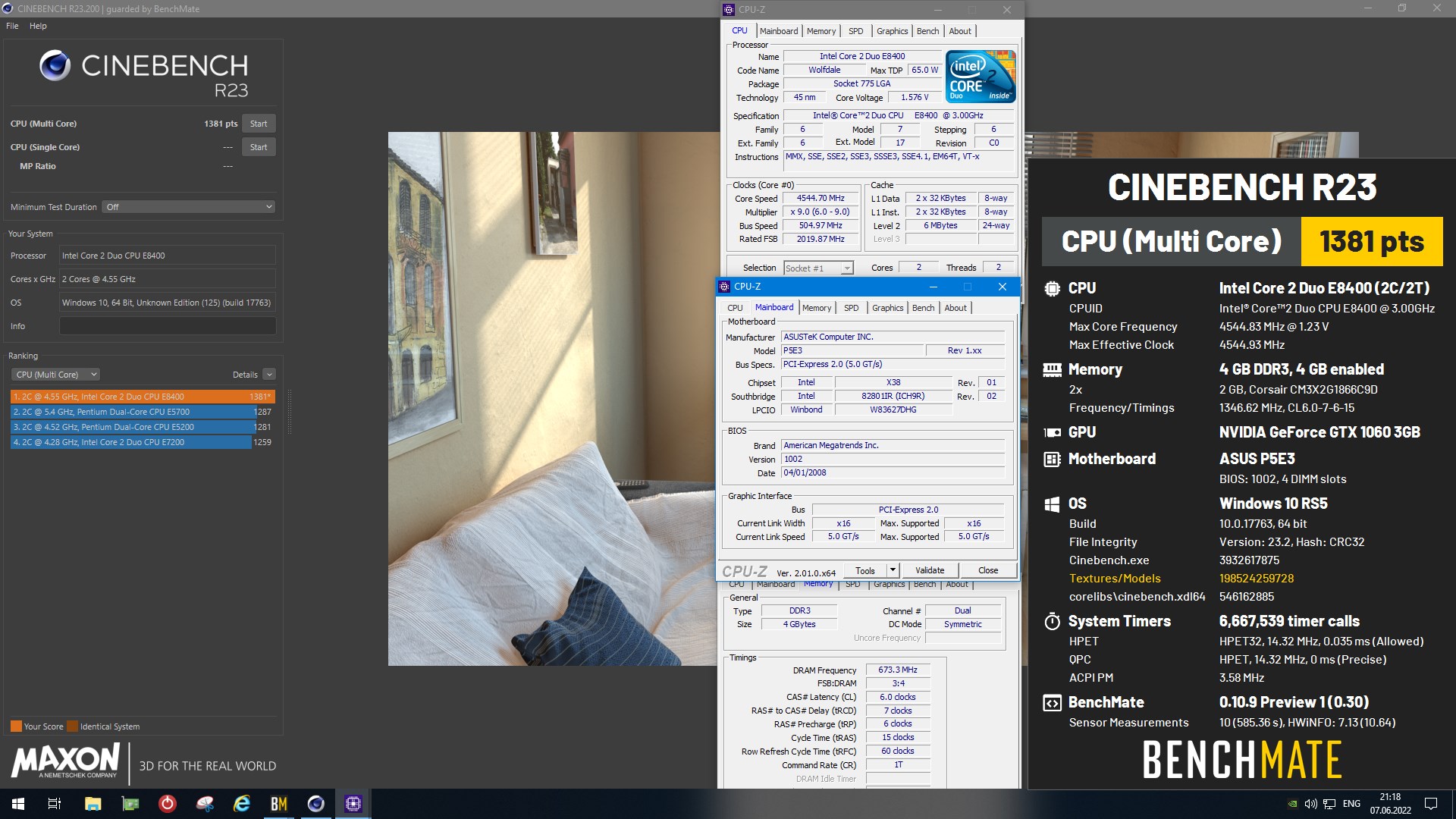Click Core Speed value 4544.70 MHz
Viewport: 1456px width, 819px height.
pos(821,199)
